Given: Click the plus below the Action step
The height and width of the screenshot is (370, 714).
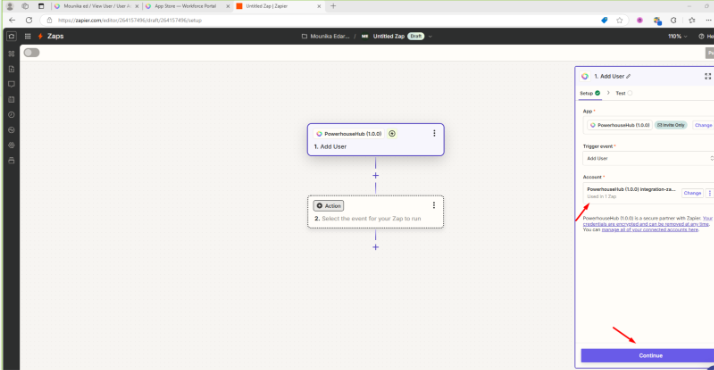Looking at the screenshot, I should click(x=375, y=247).
